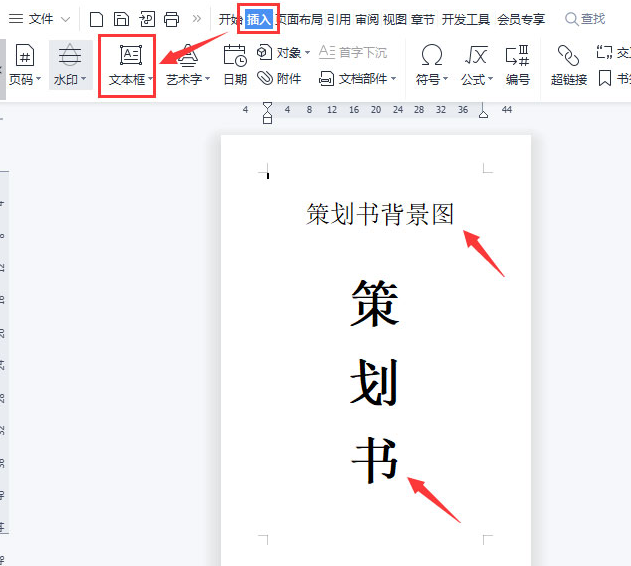This screenshot has height=566, width=631.
Task: Click the Print icon in quick toolbar
Action: (171, 19)
